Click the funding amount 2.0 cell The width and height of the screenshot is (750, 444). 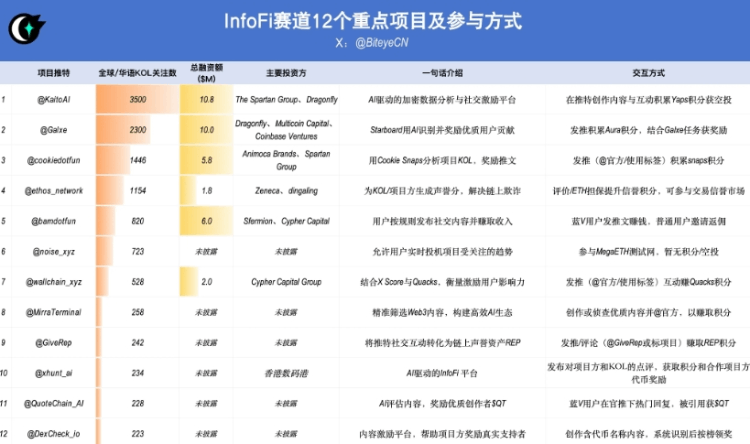tap(207, 282)
